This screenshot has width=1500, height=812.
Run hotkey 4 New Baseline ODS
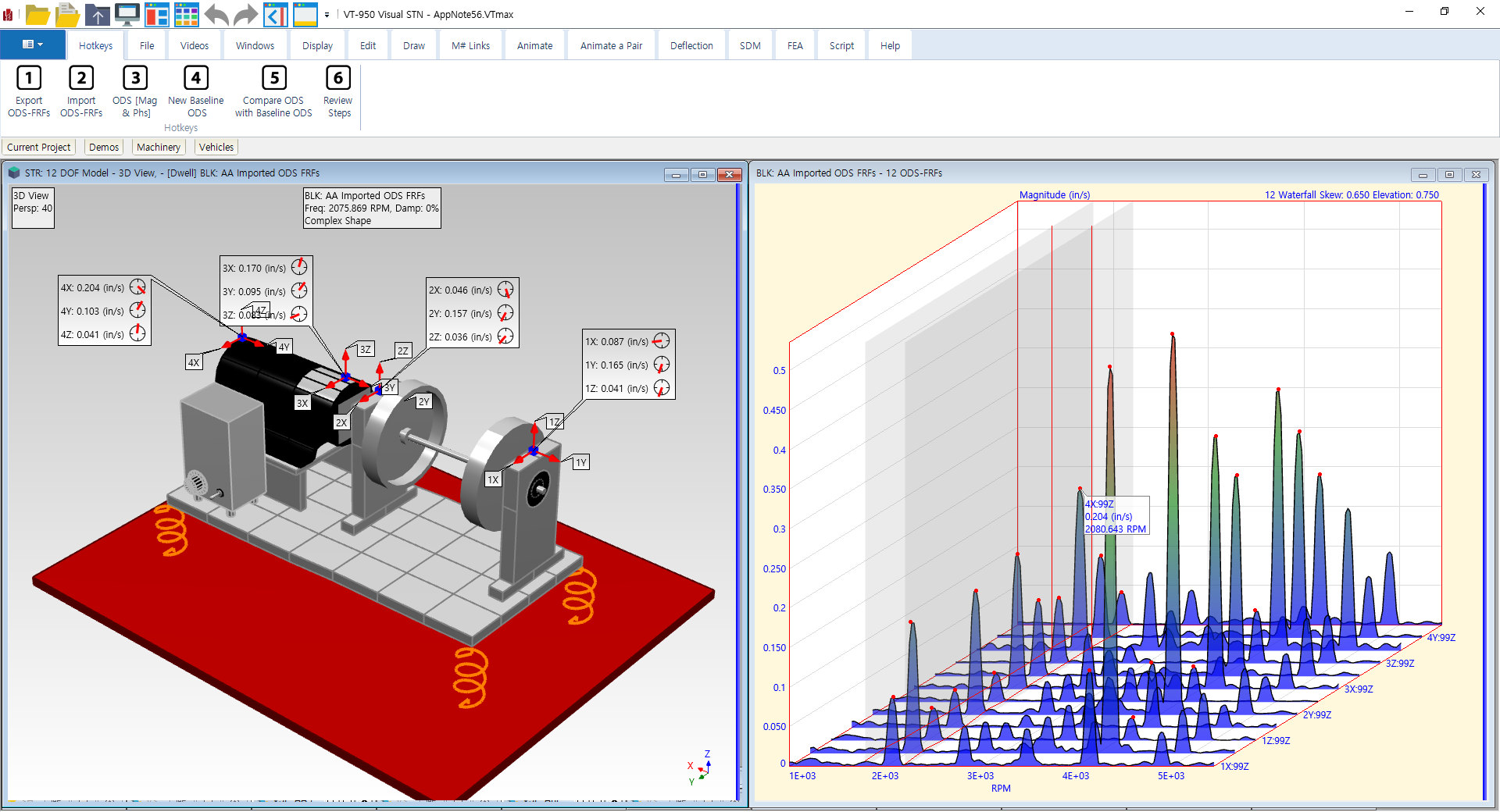[196, 92]
